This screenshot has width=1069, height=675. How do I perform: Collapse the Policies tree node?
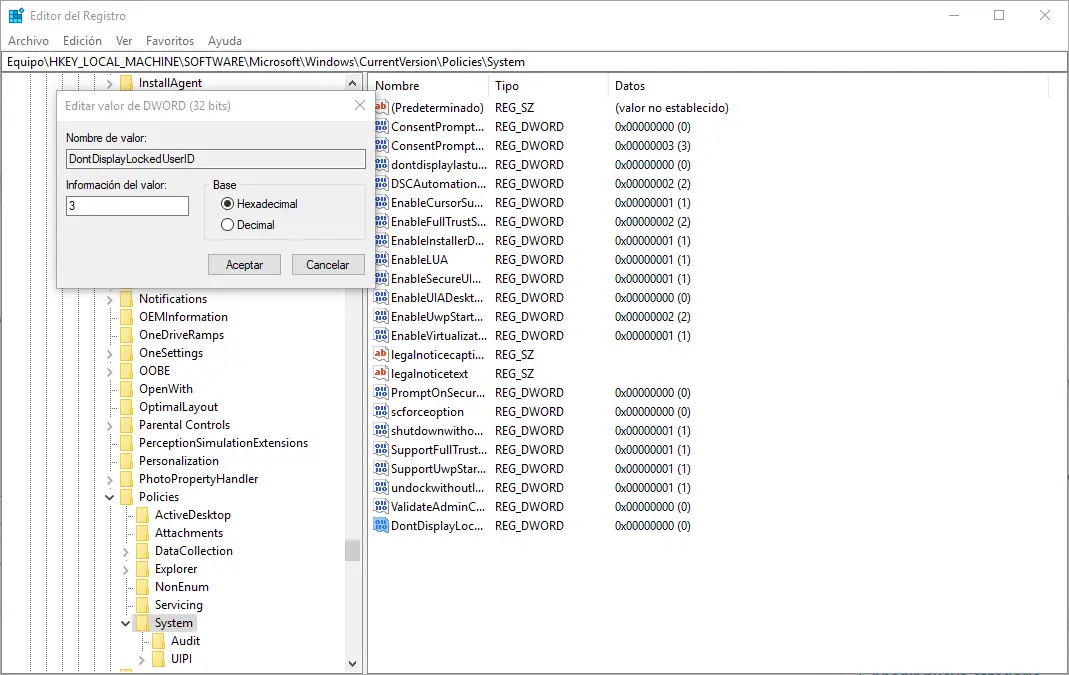click(110, 497)
